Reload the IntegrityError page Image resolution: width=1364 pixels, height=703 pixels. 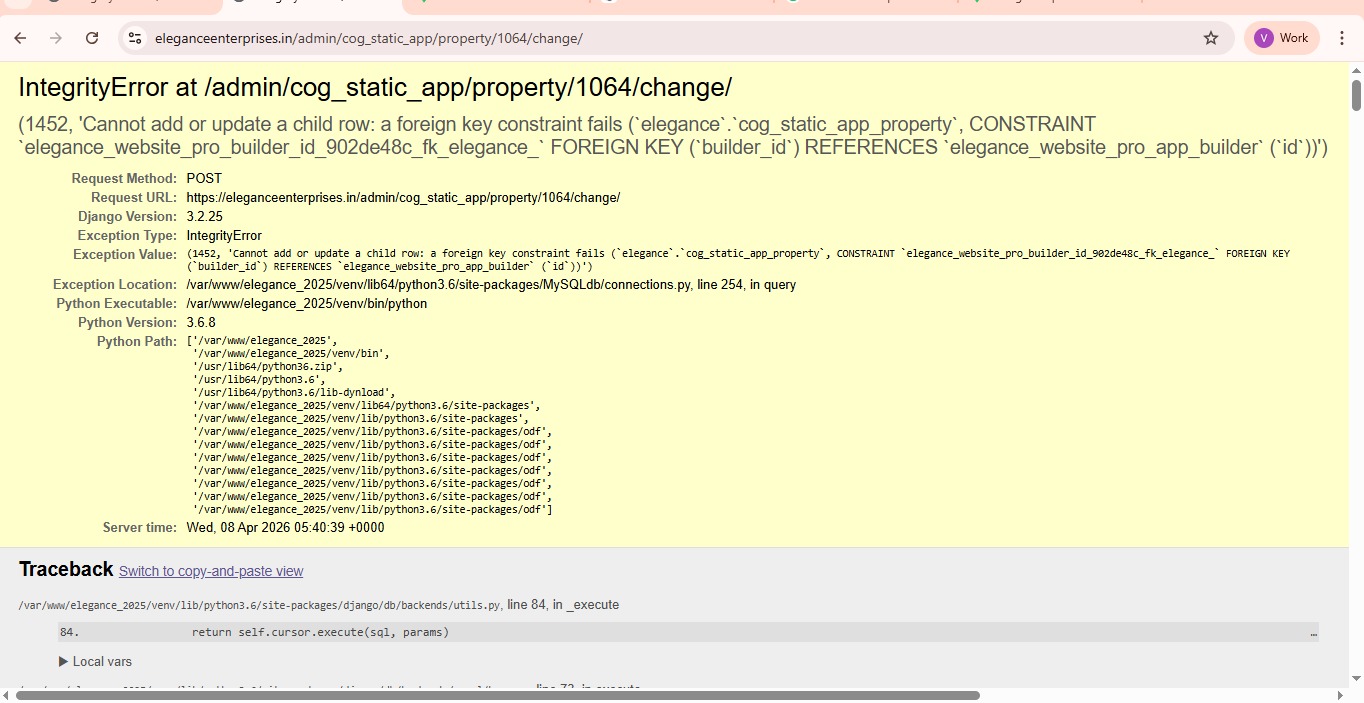tap(92, 38)
